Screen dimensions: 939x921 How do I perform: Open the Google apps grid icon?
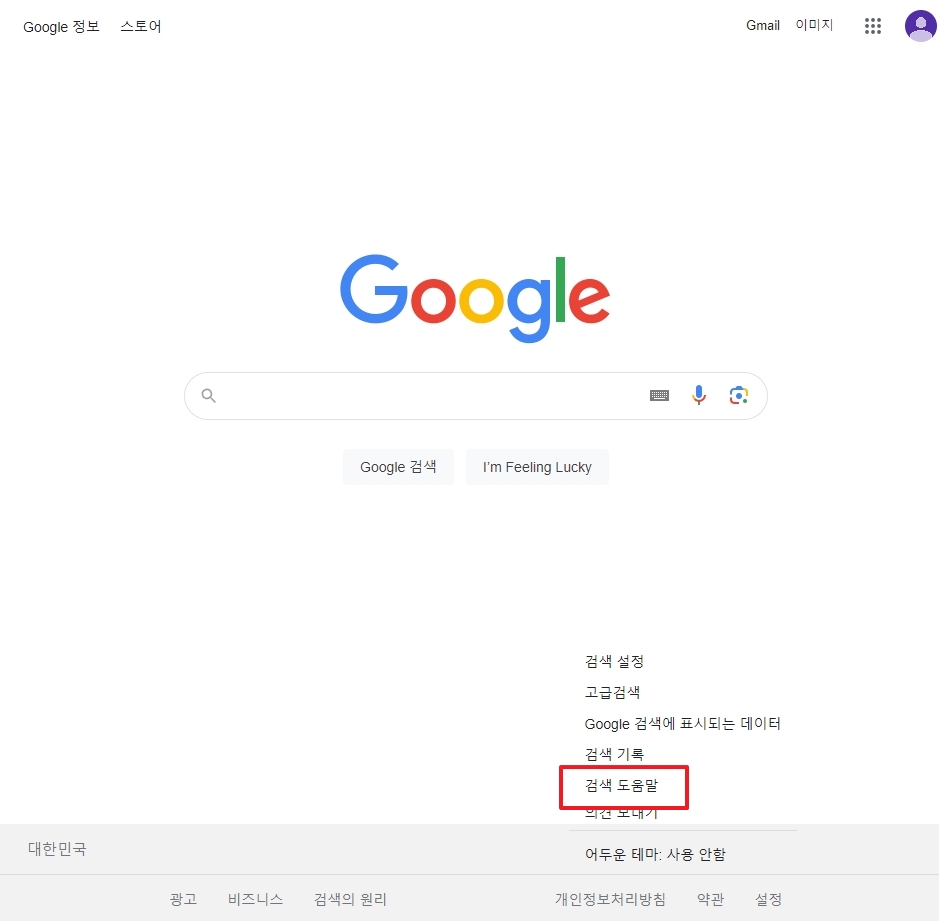tap(873, 26)
